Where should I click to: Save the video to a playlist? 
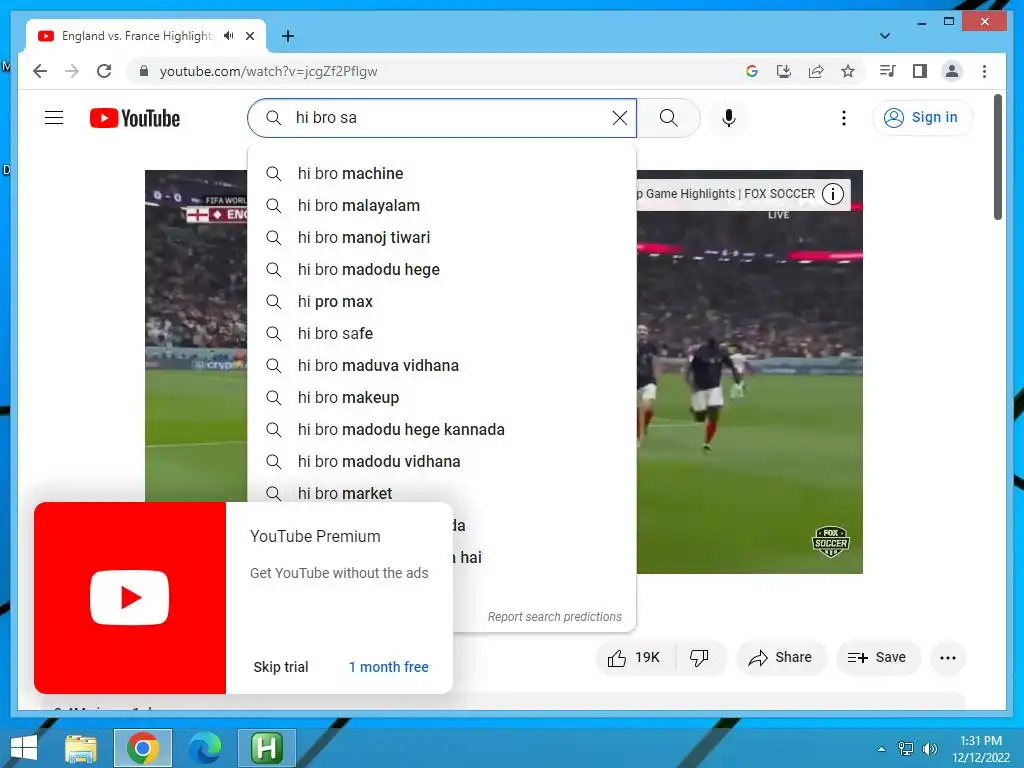click(x=878, y=658)
